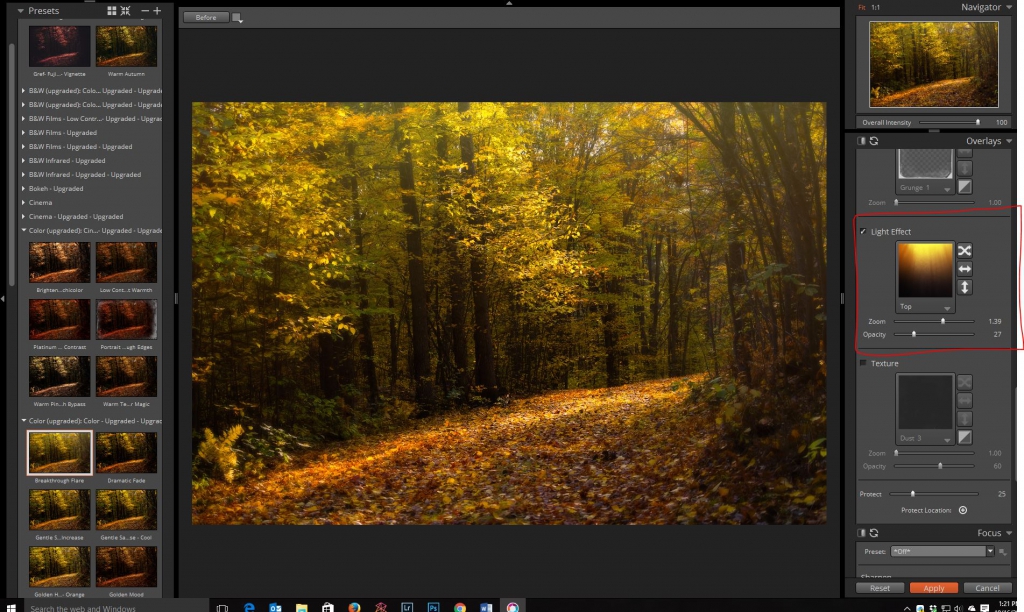Click the Protect Location target icon
The image size is (1024, 612).
click(x=963, y=510)
